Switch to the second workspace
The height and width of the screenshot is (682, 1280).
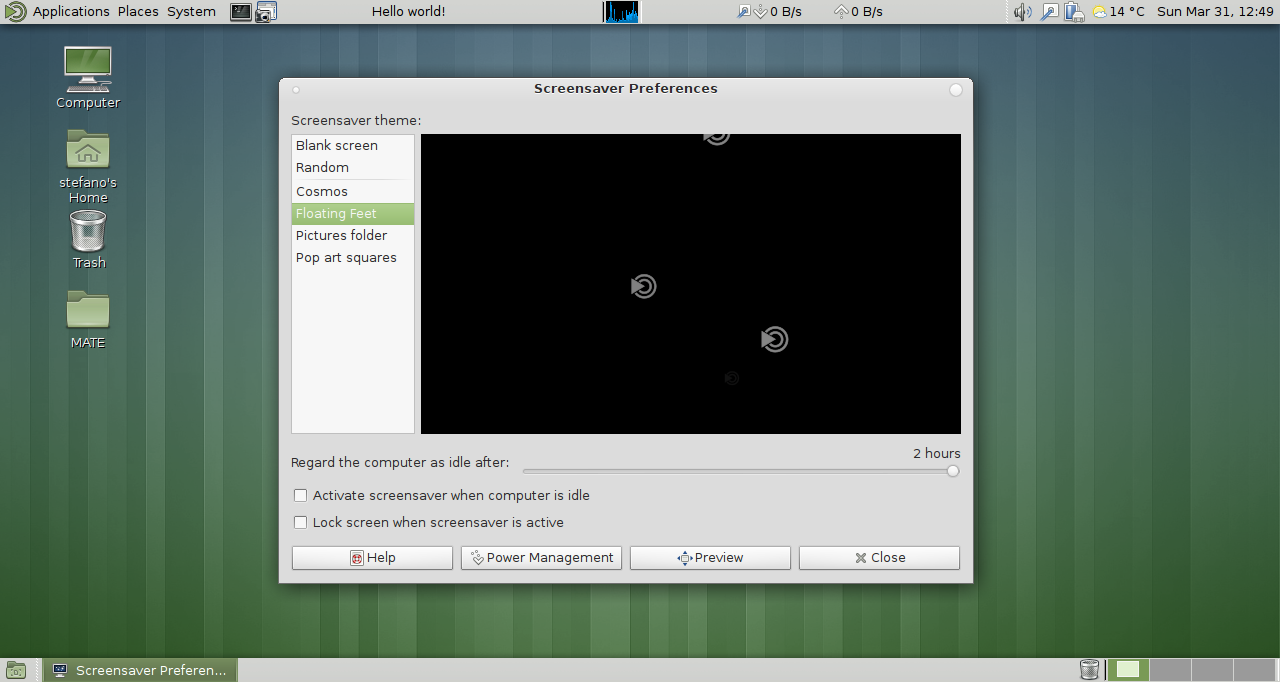pos(1170,670)
